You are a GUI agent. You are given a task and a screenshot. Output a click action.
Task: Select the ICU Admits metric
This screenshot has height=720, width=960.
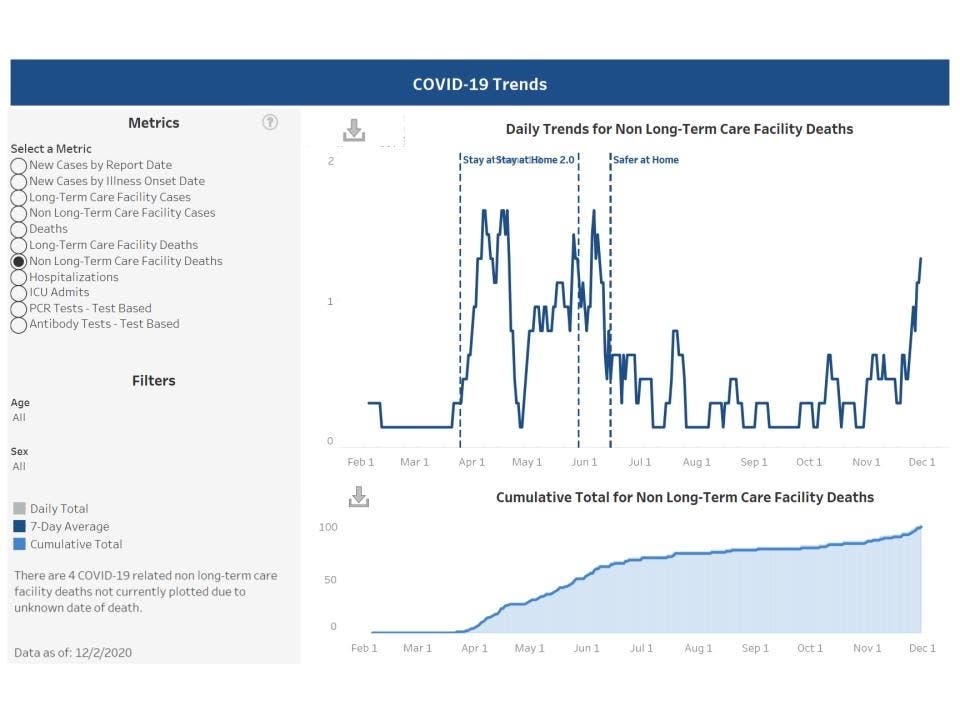(x=18, y=292)
